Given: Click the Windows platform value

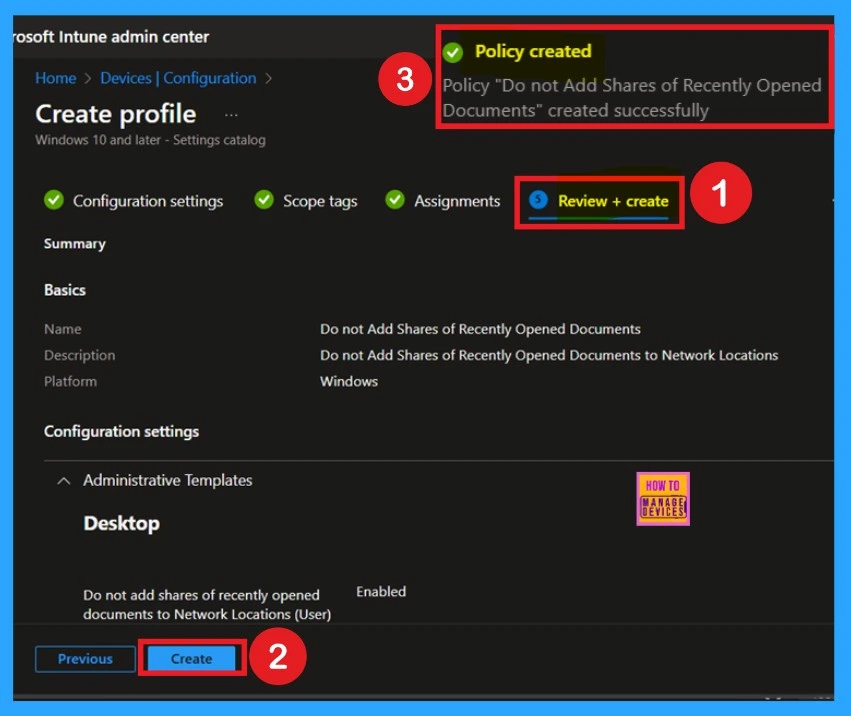Looking at the screenshot, I should pyautogui.click(x=349, y=382).
